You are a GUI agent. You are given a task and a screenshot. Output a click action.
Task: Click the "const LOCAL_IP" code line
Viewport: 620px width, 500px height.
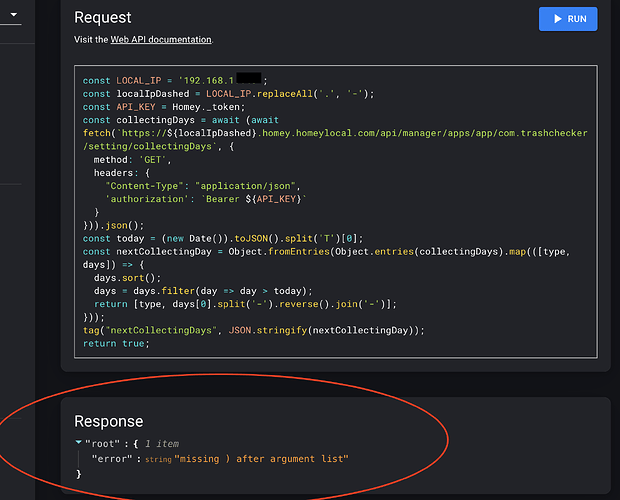coord(175,81)
